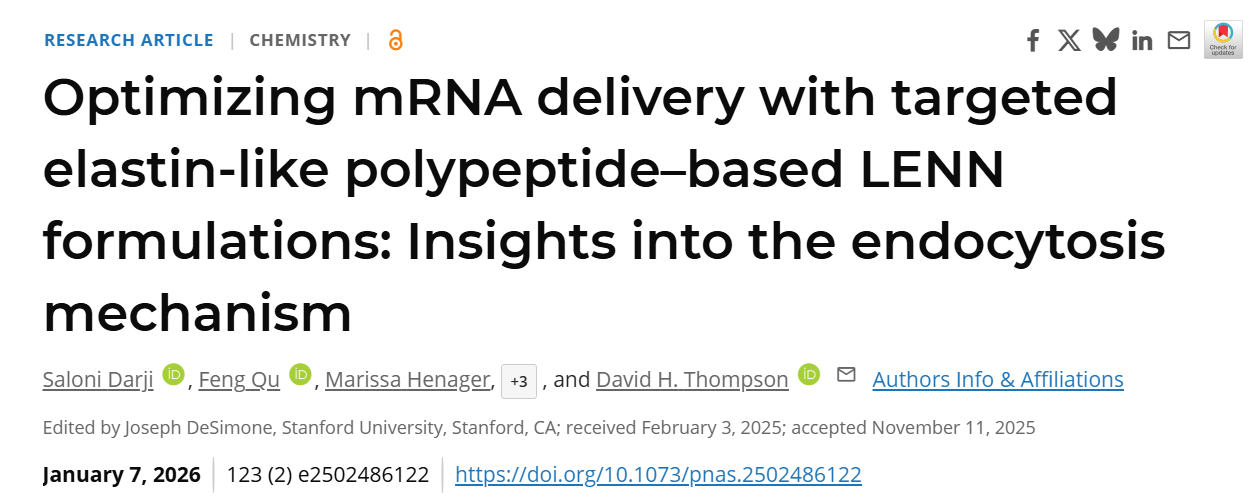The image size is (1254, 504).
Task: Select the Research Article category label
Action: click(129, 40)
